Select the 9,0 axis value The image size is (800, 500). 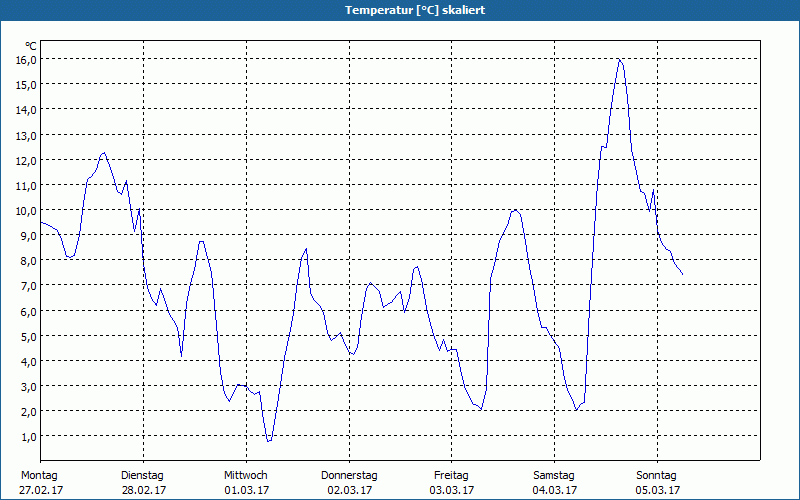(x=29, y=236)
